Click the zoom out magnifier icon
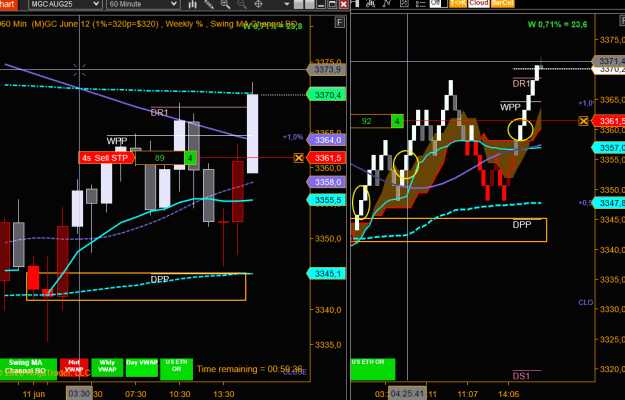The image size is (625, 400). tap(242, 4)
